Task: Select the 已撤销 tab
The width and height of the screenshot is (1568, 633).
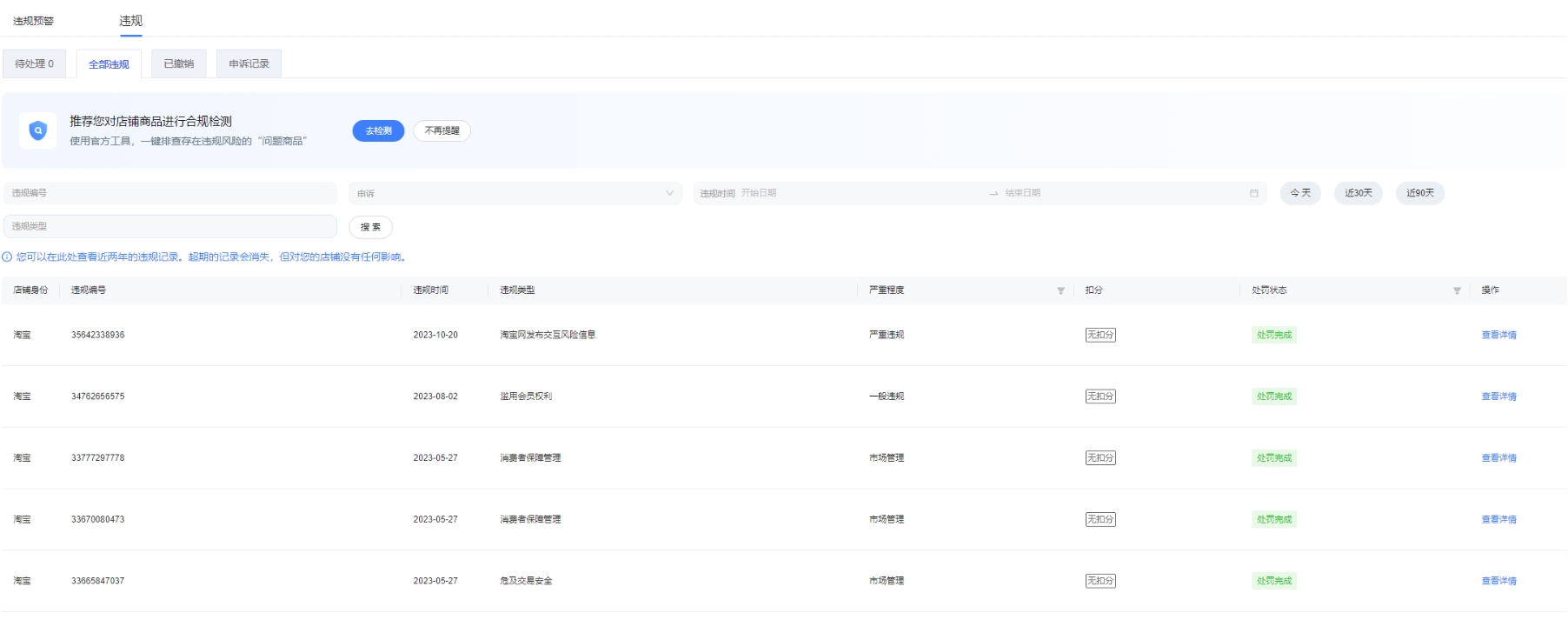Action: (x=178, y=63)
